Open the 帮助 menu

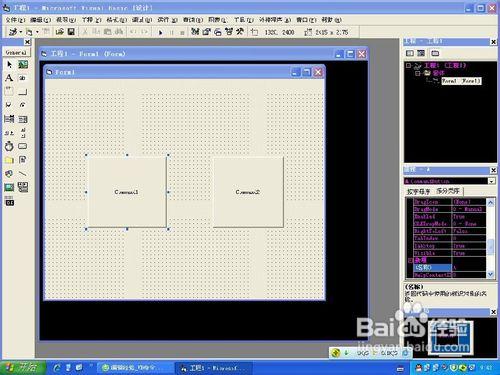pyautogui.click(x=332, y=20)
